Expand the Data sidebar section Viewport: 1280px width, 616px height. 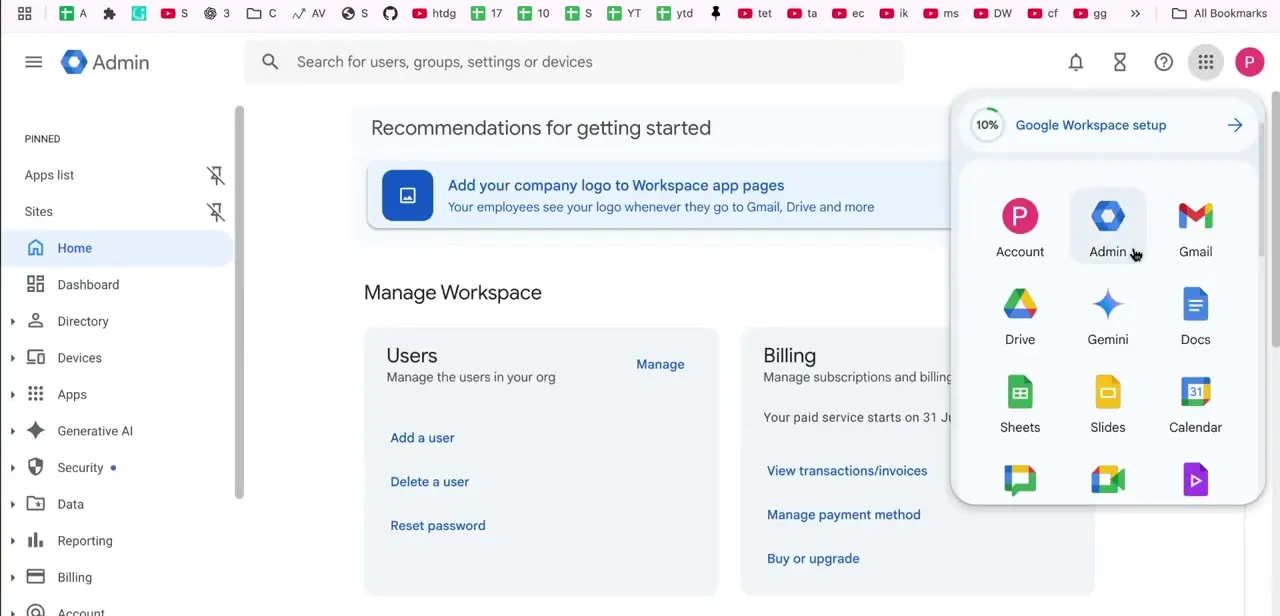pos(13,504)
